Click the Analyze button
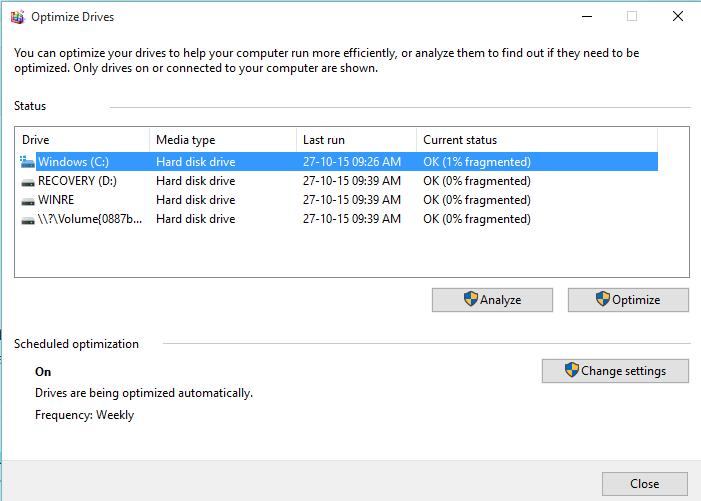This screenshot has width=701, height=501. coord(492,300)
